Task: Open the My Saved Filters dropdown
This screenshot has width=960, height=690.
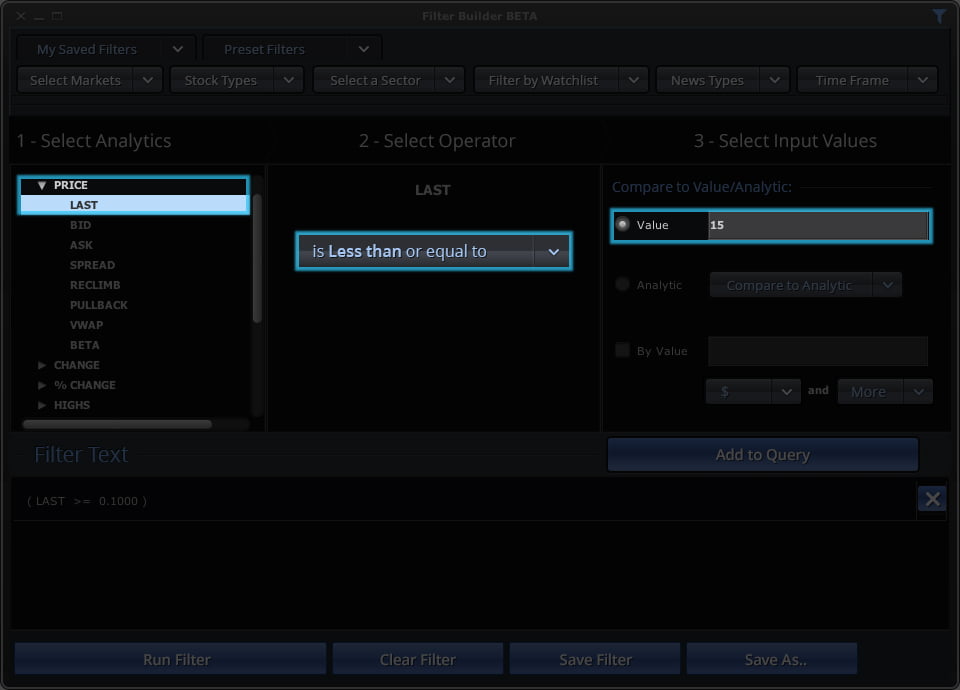Action: tap(177, 49)
